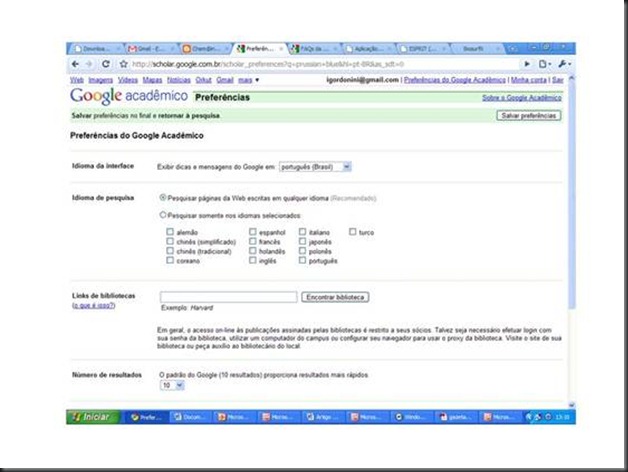Check the italiano checkbox
This screenshot has height=472, width=628.
click(302, 232)
